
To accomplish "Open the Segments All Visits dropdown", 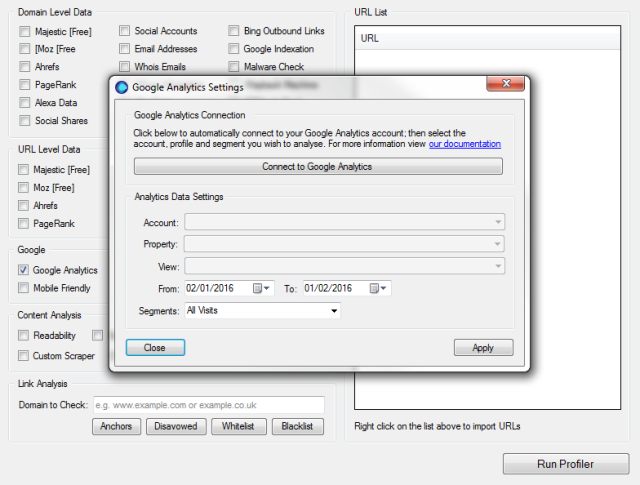I will (262, 311).
